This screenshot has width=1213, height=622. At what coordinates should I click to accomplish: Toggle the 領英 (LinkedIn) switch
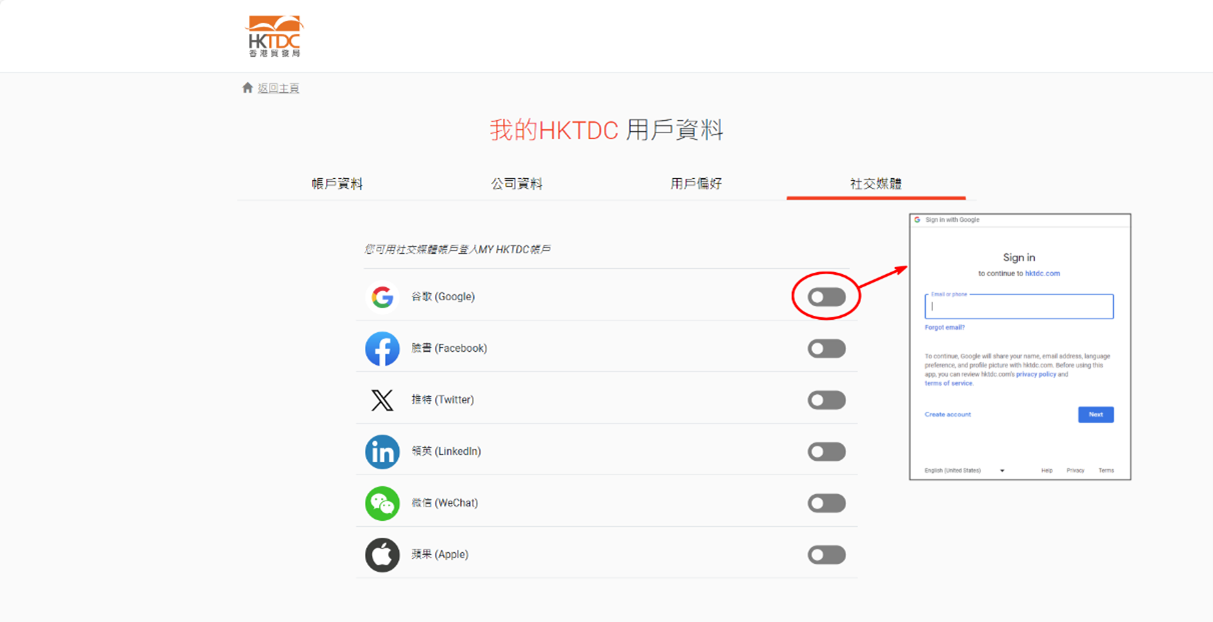coord(827,452)
